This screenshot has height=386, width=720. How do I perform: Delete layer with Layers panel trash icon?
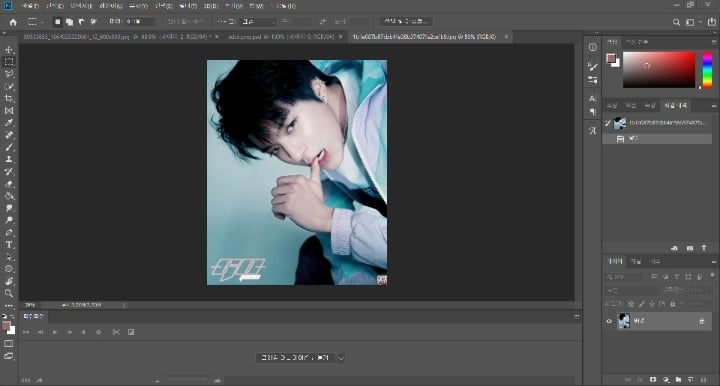703,380
